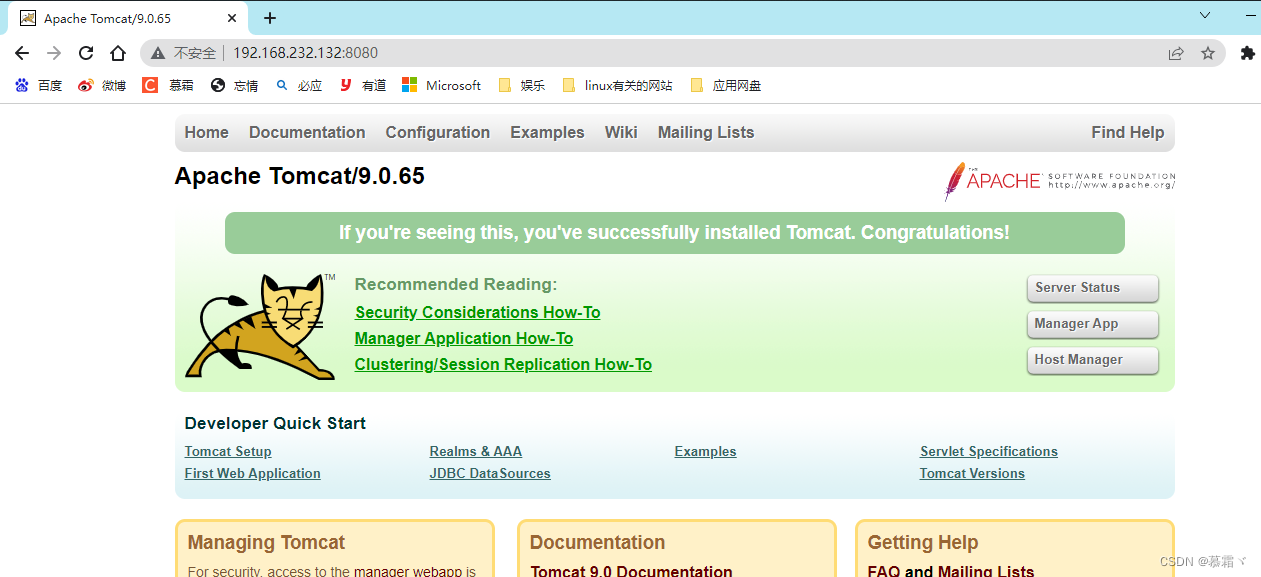This screenshot has height=577, width=1261.
Task: Open the tab search chevron in title bar
Action: tap(1205, 15)
